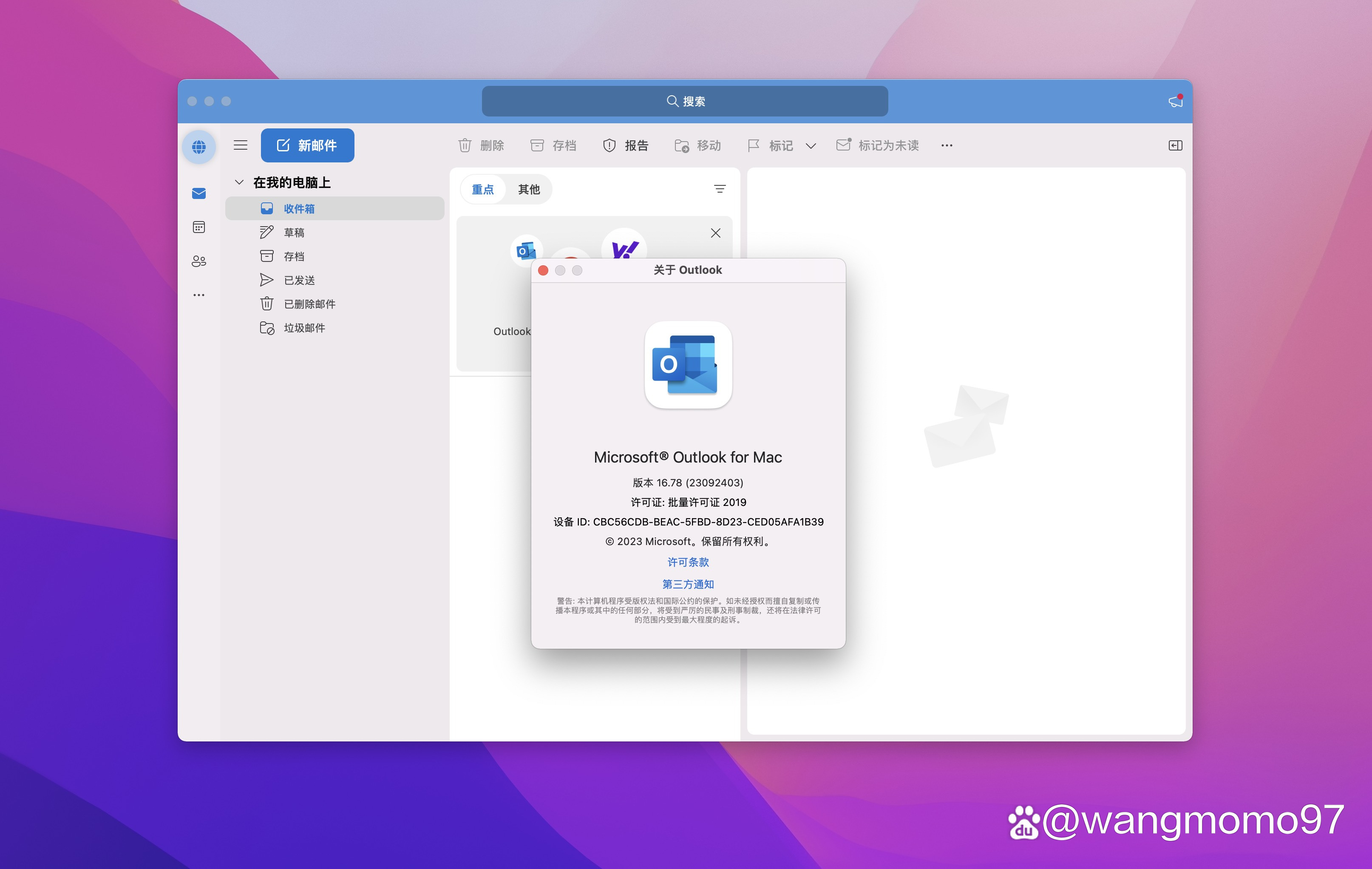Click the Outlook account icon in card
Image resolution: width=1372 pixels, height=869 pixels.
click(x=526, y=250)
